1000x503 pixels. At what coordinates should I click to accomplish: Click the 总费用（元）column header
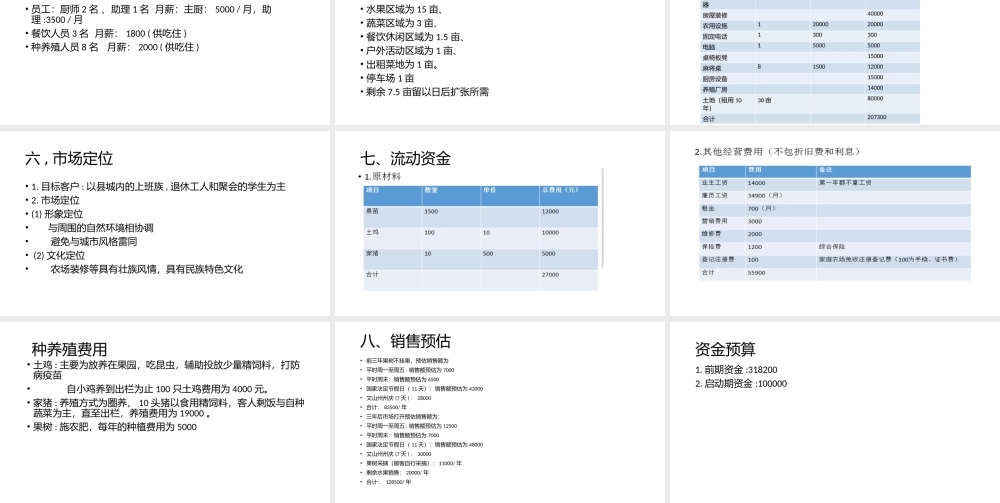(560, 190)
